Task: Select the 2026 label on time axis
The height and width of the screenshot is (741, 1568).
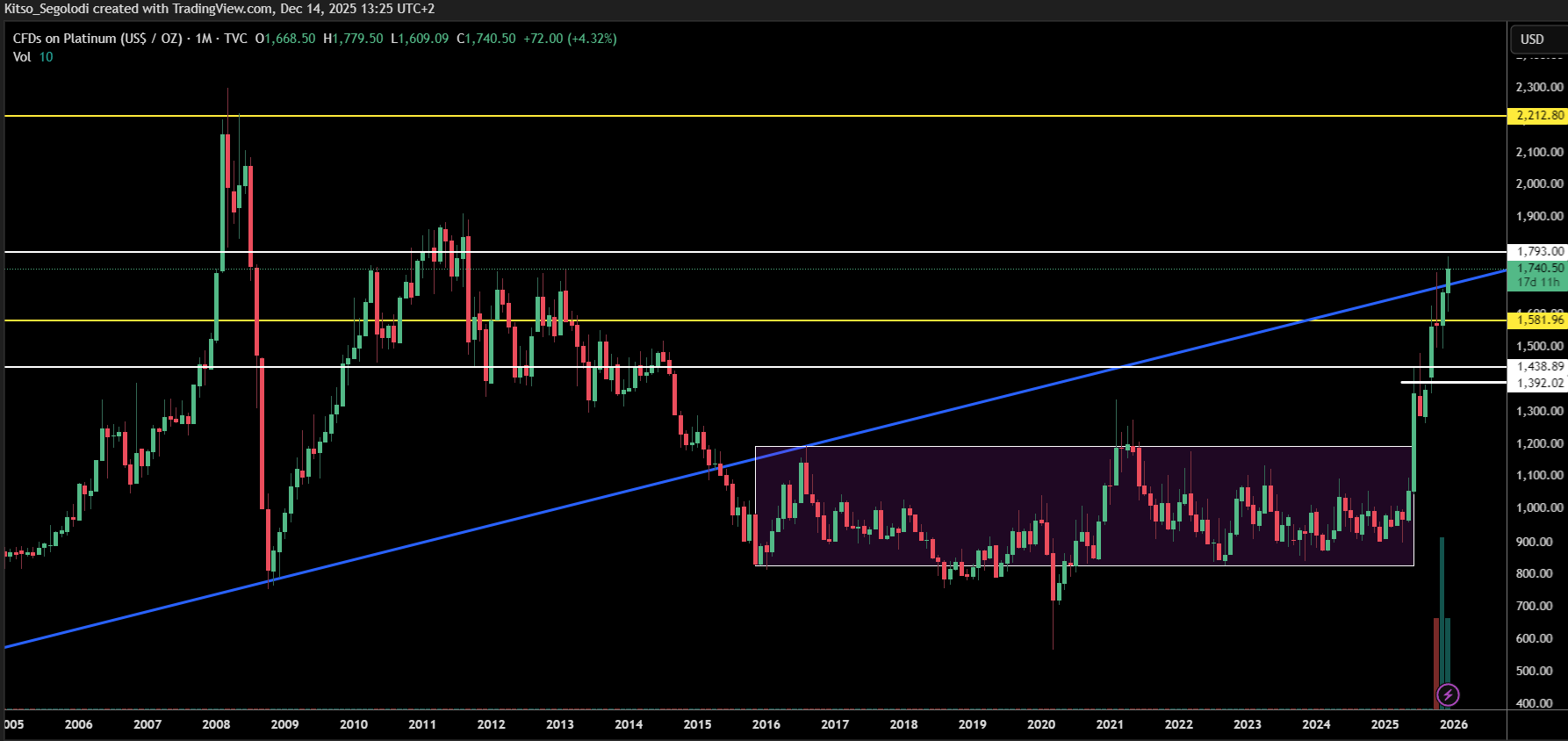Action: pos(1453,724)
